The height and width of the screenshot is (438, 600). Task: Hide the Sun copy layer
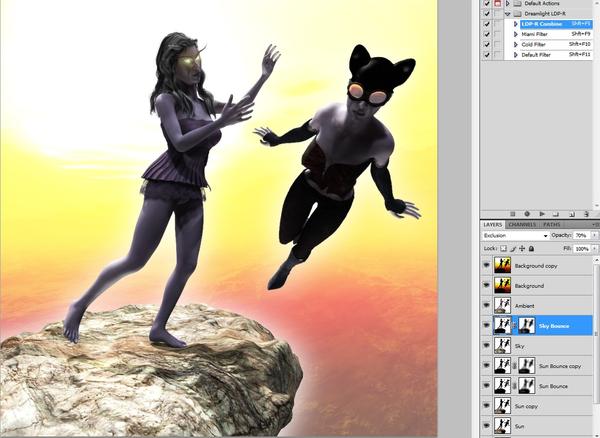click(x=486, y=405)
